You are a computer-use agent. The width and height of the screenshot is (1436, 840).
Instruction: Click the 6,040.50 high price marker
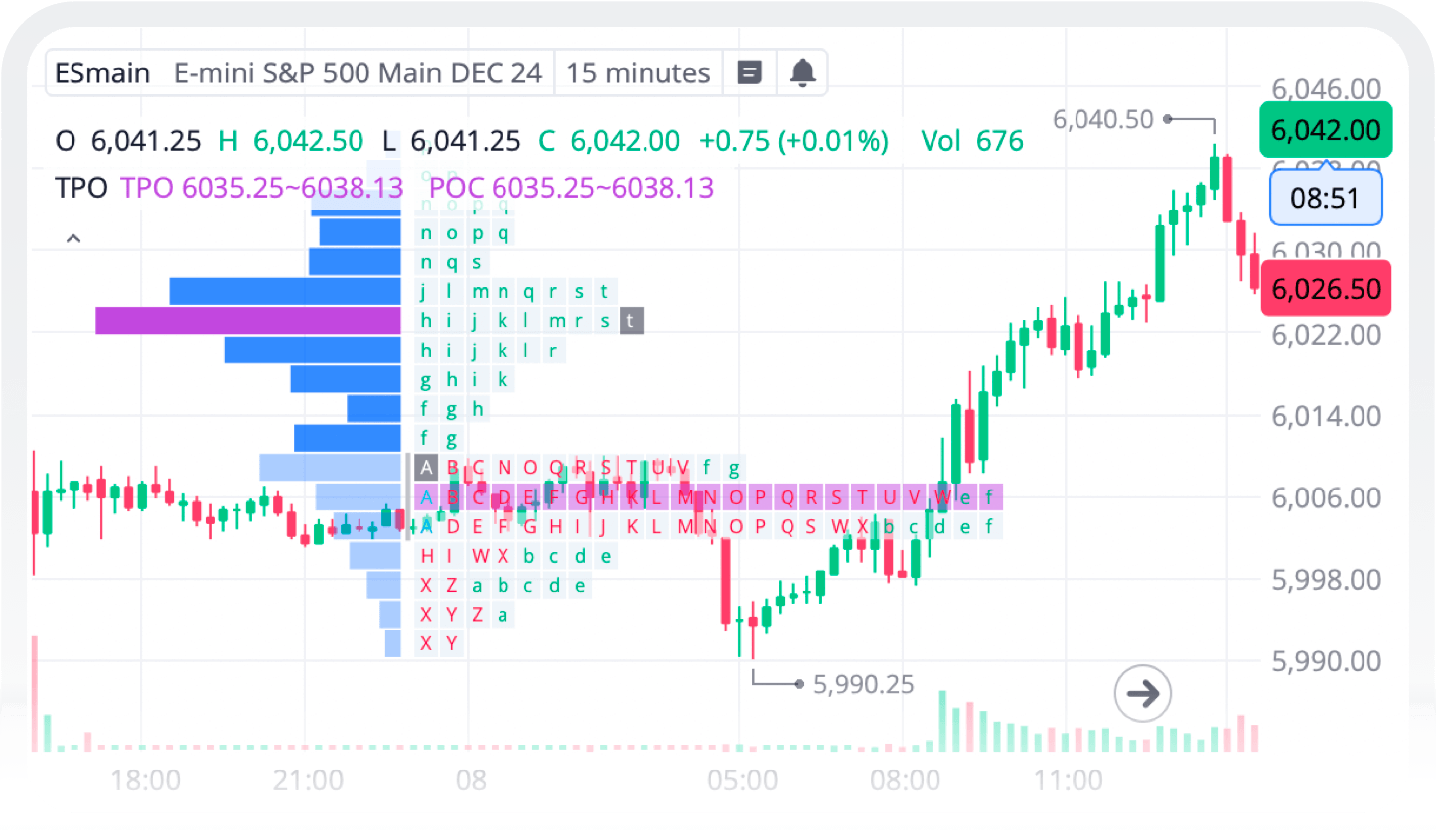click(x=1102, y=120)
